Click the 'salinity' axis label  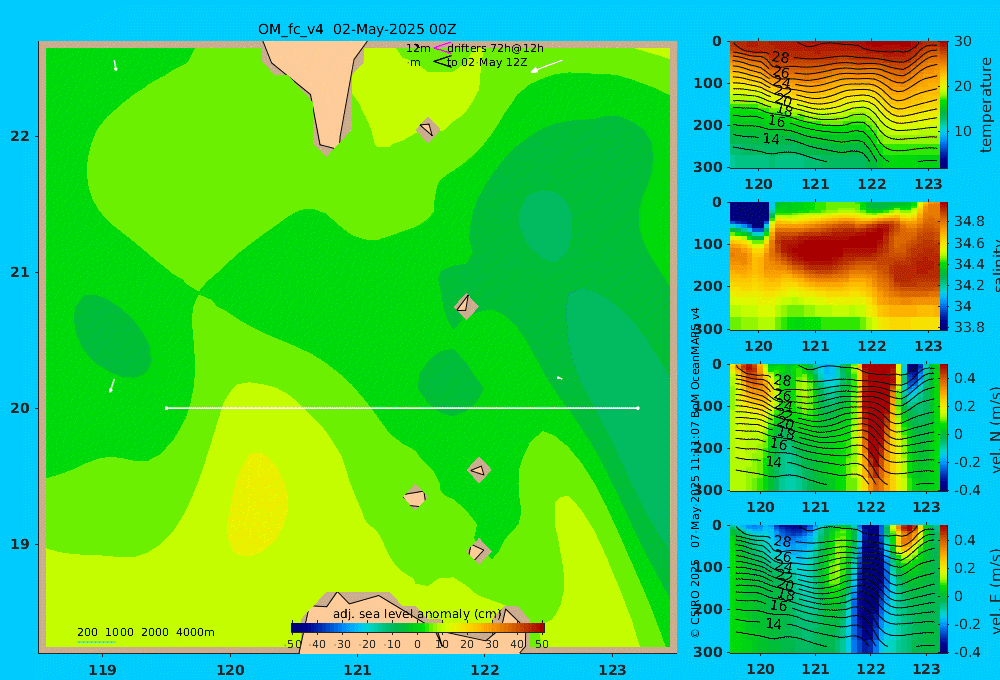[x=995, y=266]
